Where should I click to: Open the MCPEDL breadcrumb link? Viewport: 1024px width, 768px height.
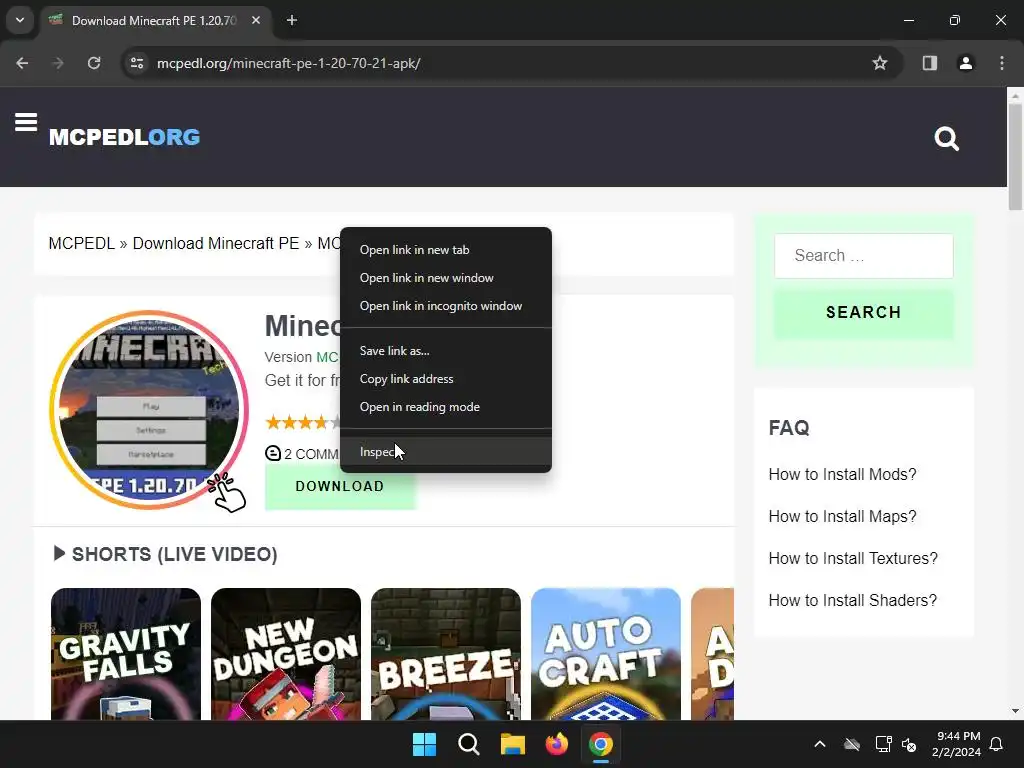(82, 244)
